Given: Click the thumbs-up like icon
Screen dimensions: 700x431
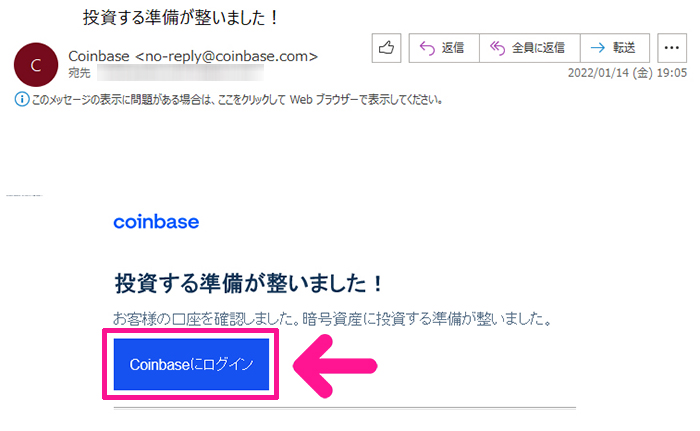Looking at the screenshot, I should pyautogui.click(x=386, y=48).
